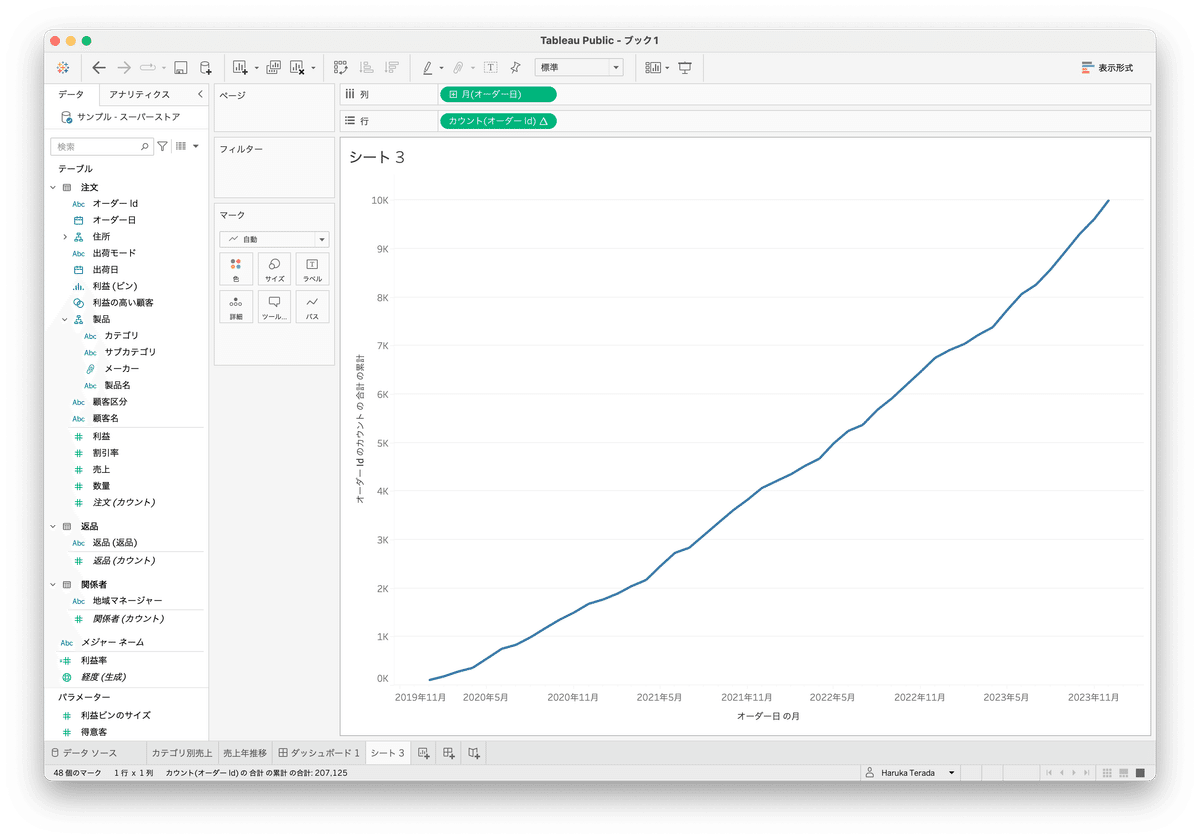Open the data pane view options dropdown arrow
This screenshot has height=839, width=1200.
click(x=196, y=146)
